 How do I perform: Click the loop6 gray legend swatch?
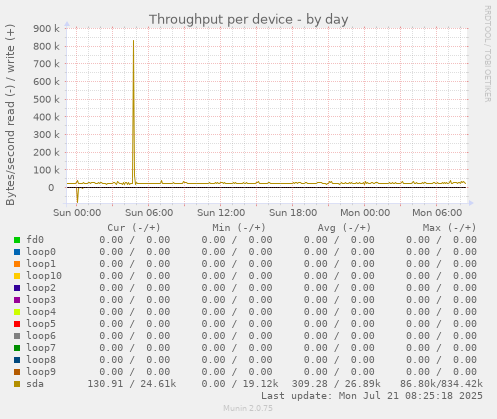[x=17, y=336]
